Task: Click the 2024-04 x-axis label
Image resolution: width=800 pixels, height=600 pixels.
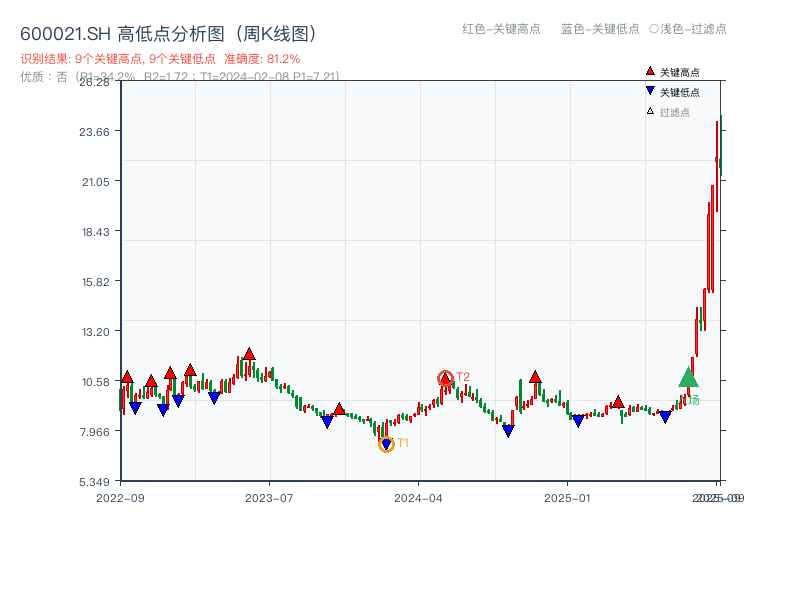Action: tap(418, 498)
